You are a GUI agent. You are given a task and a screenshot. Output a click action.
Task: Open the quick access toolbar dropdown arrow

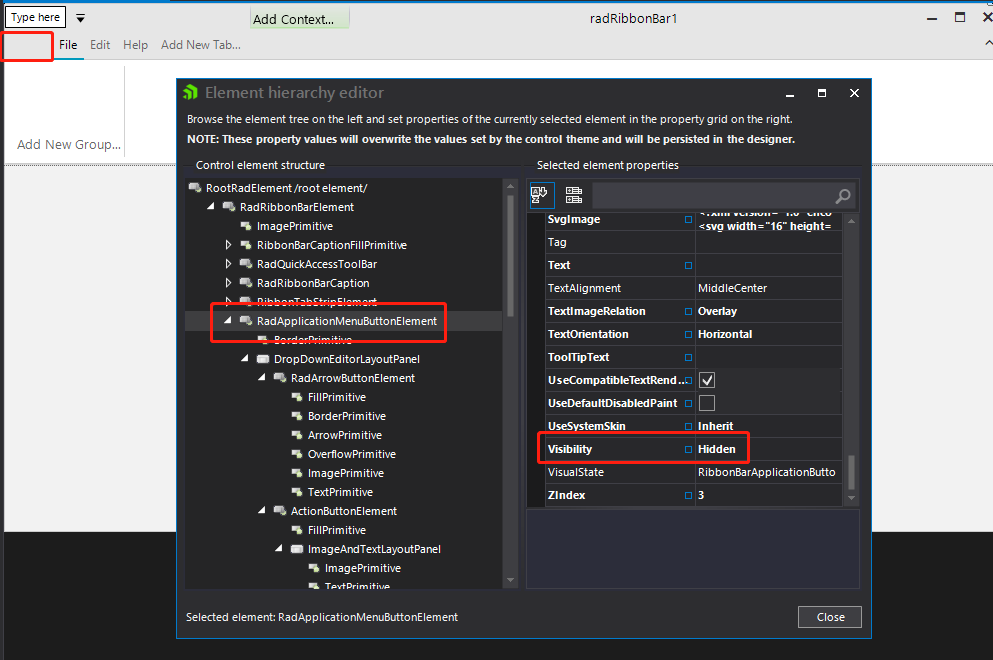[81, 18]
